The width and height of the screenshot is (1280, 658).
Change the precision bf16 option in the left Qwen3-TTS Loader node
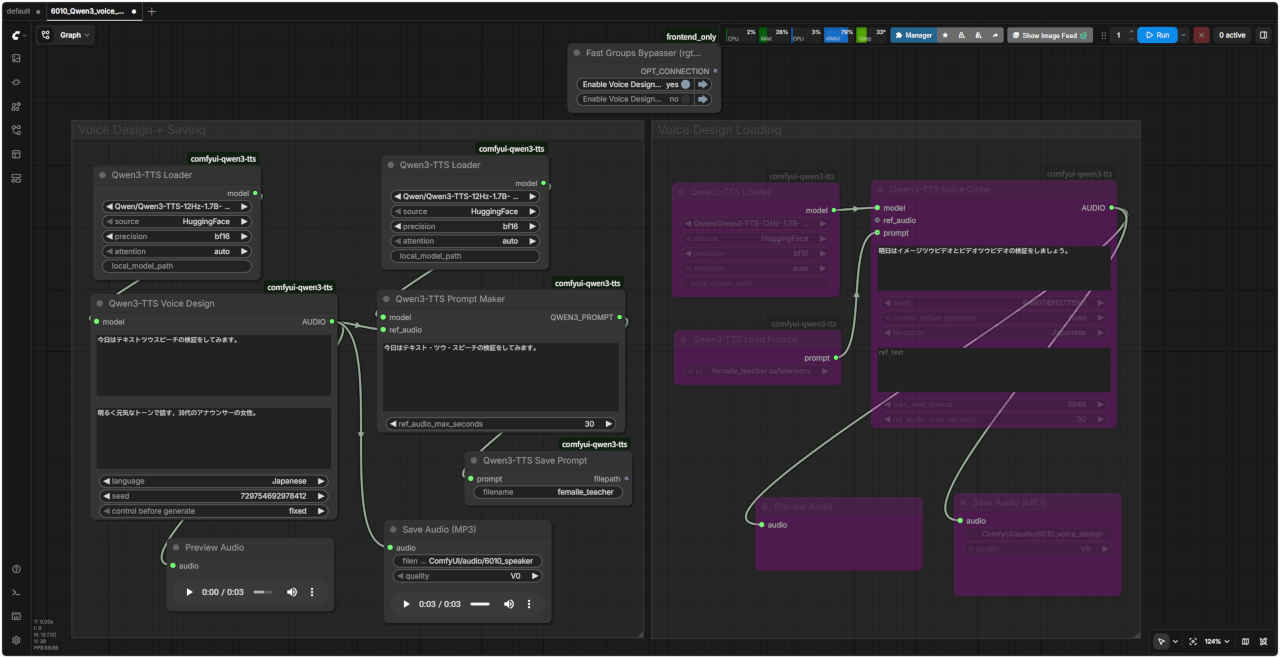pyautogui.click(x=178, y=237)
